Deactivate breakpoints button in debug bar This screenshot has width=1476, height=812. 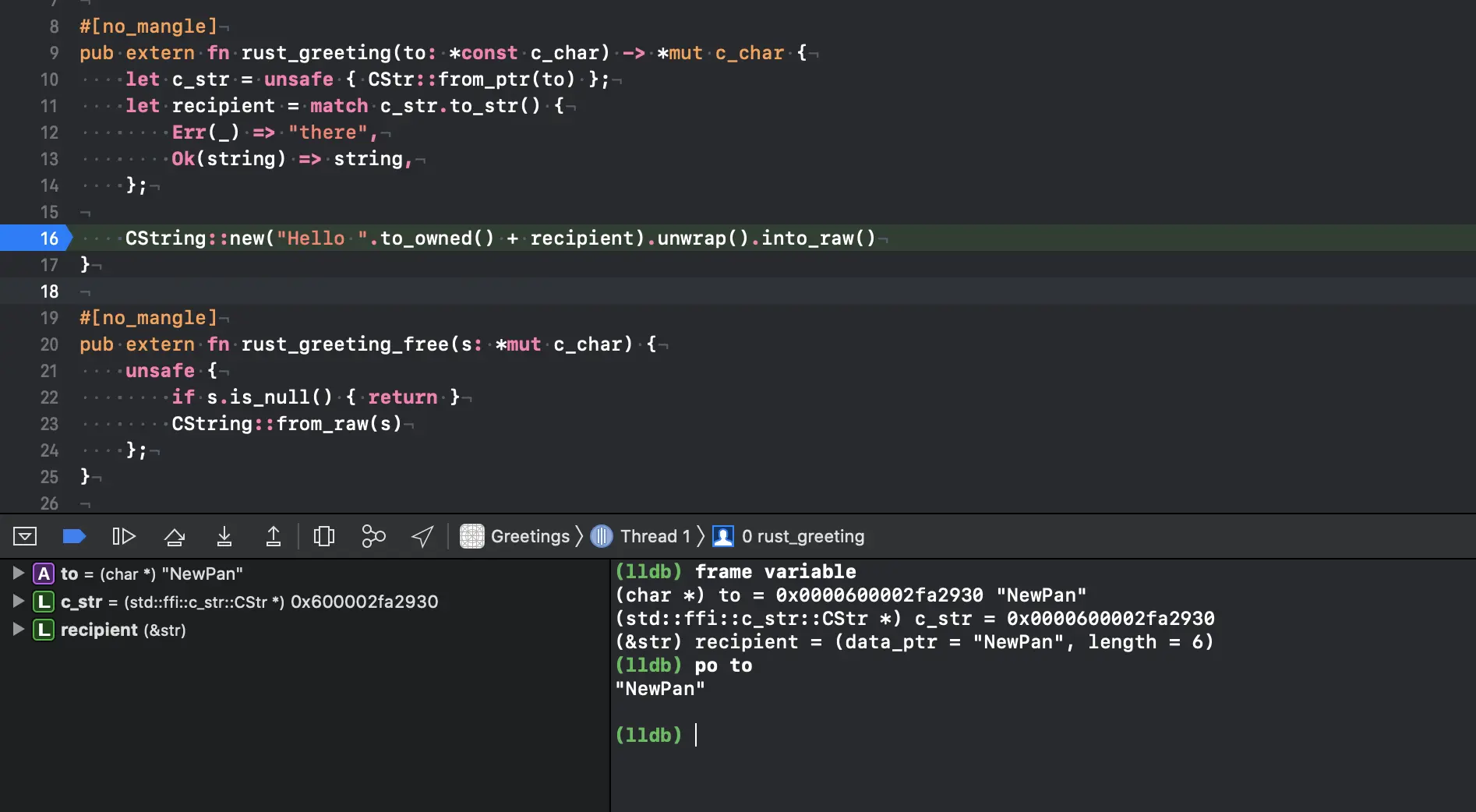pyautogui.click(x=74, y=536)
